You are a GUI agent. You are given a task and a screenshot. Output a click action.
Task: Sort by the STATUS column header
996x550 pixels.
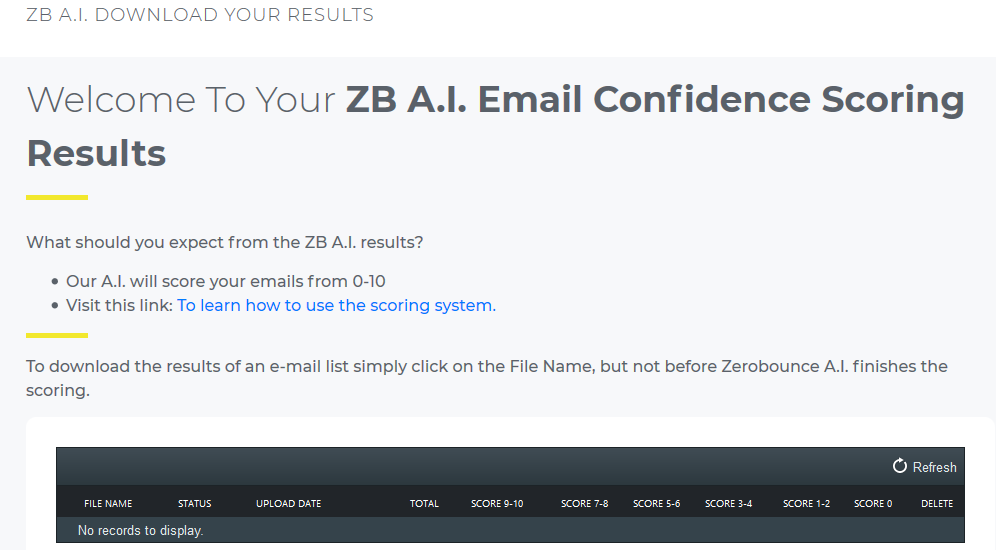pos(195,504)
